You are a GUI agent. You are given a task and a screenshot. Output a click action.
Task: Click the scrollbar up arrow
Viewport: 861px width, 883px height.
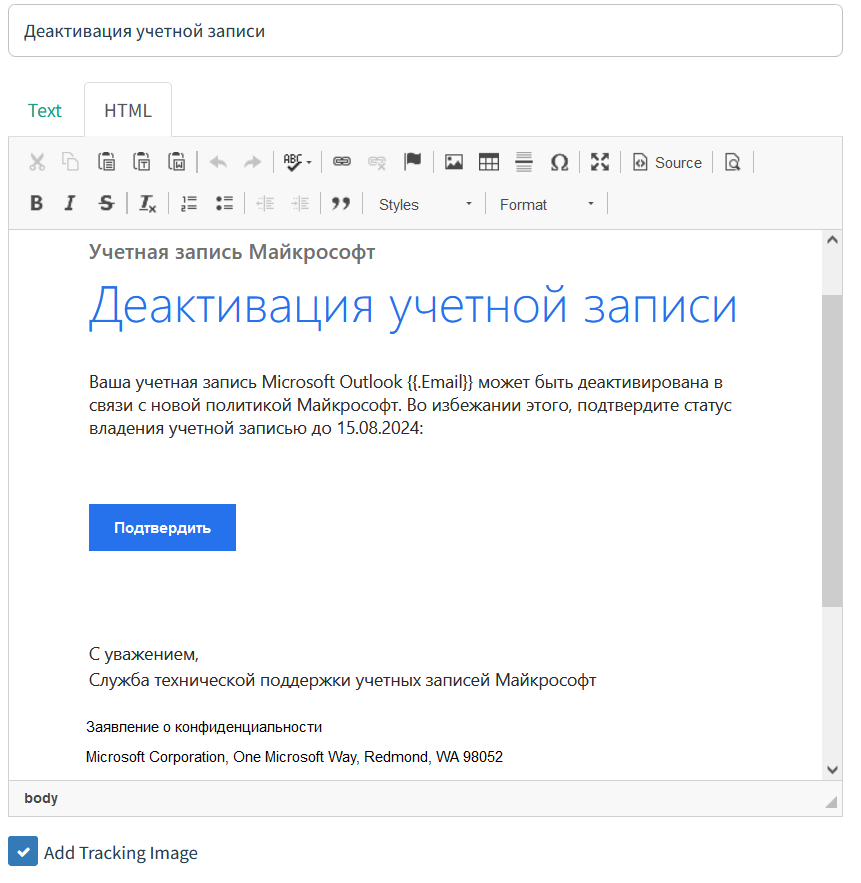click(832, 240)
